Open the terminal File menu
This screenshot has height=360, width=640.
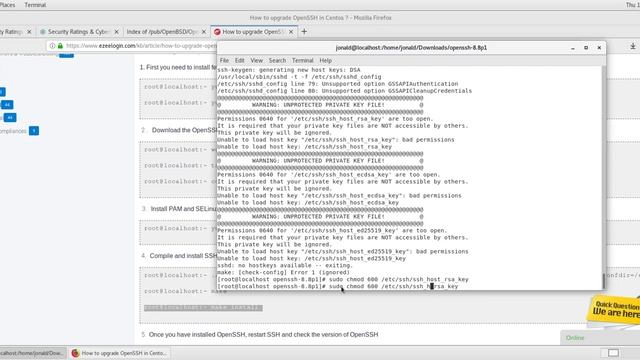click(x=224, y=60)
